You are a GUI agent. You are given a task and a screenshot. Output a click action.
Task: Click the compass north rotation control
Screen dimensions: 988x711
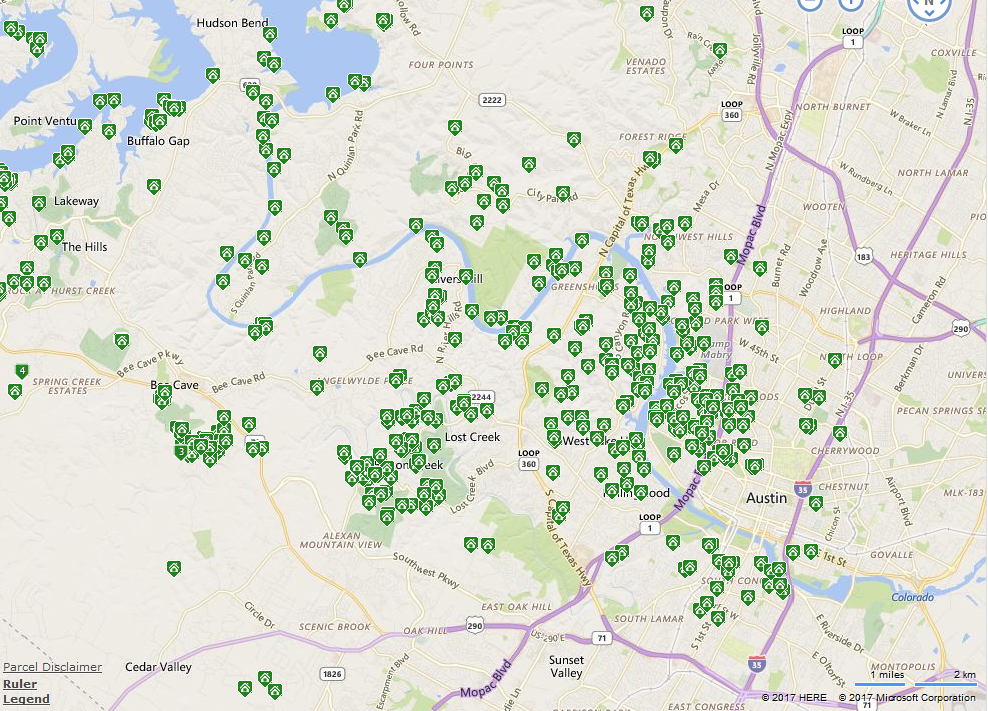click(x=927, y=5)
